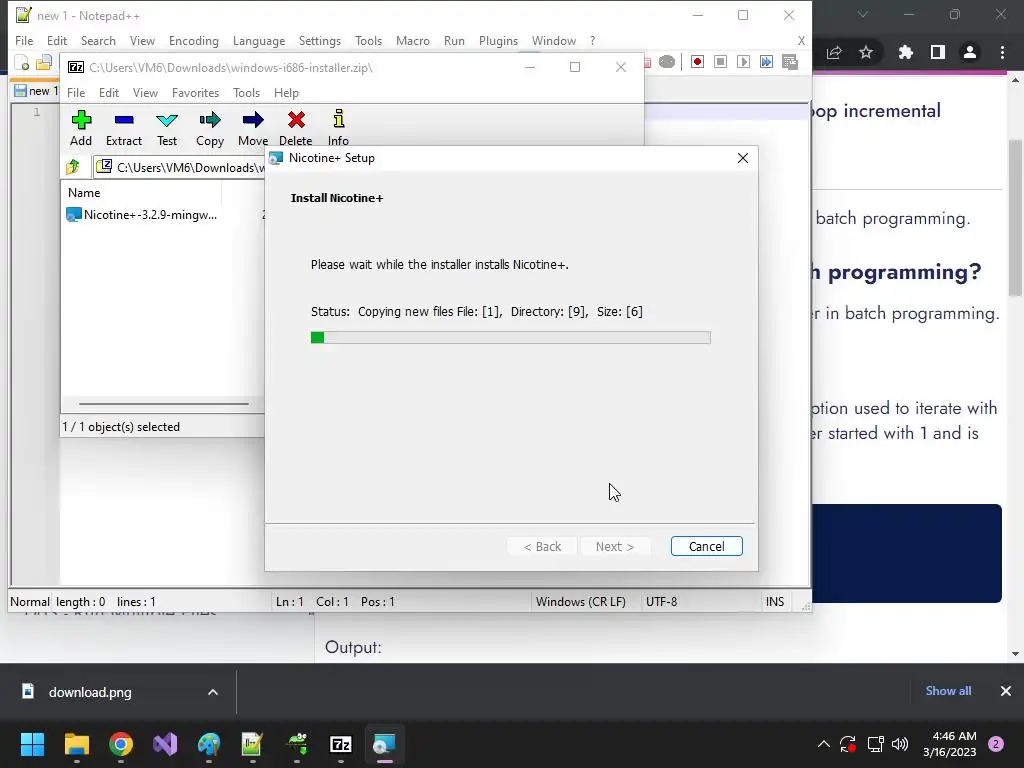
Task: Click the Nicotine+ install progress bar
Action: pyautogui.click(x=511, y=338)
